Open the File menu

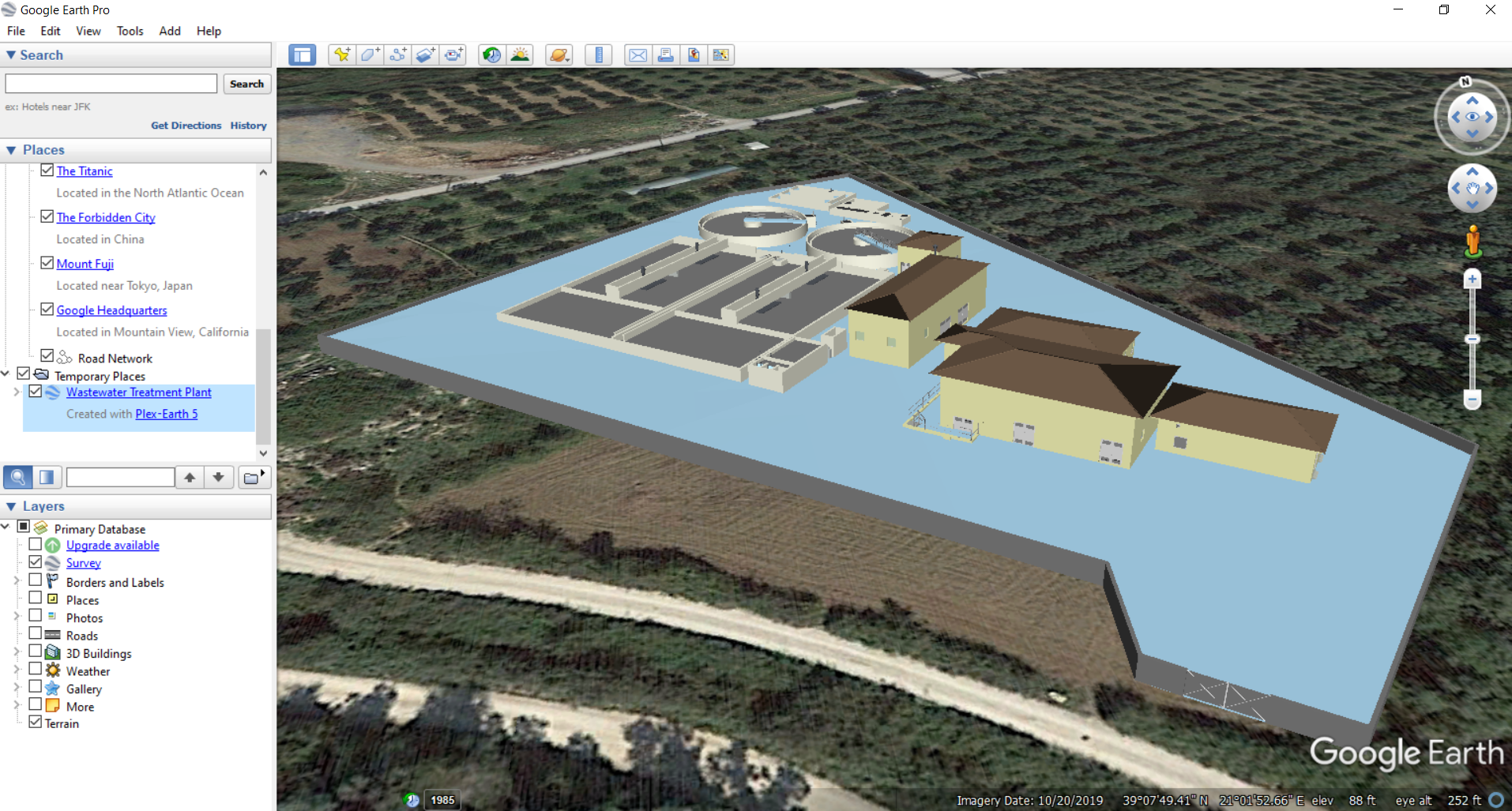click(x=16, y=31)
